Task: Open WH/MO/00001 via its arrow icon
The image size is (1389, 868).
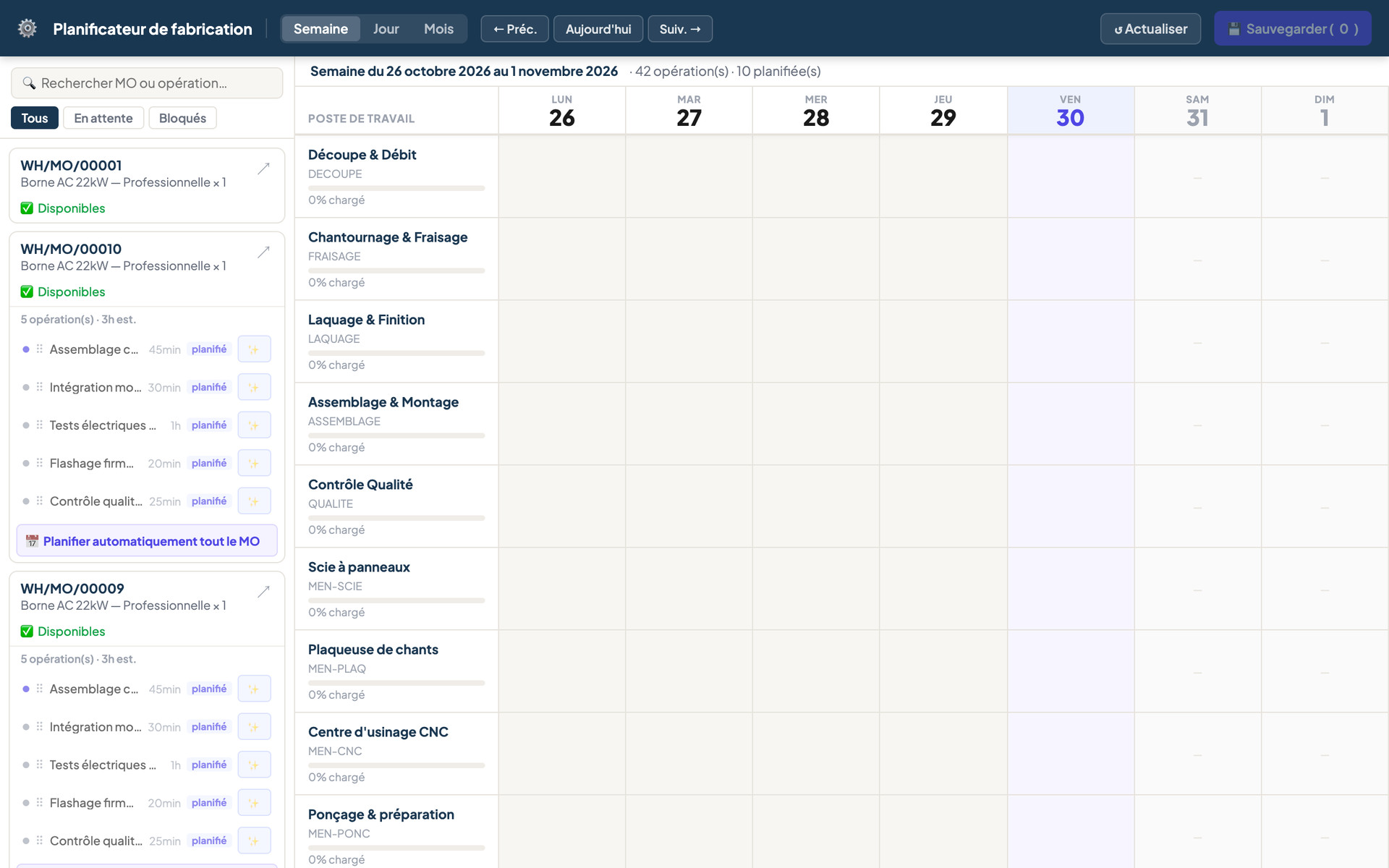Action: click(263, 168)
